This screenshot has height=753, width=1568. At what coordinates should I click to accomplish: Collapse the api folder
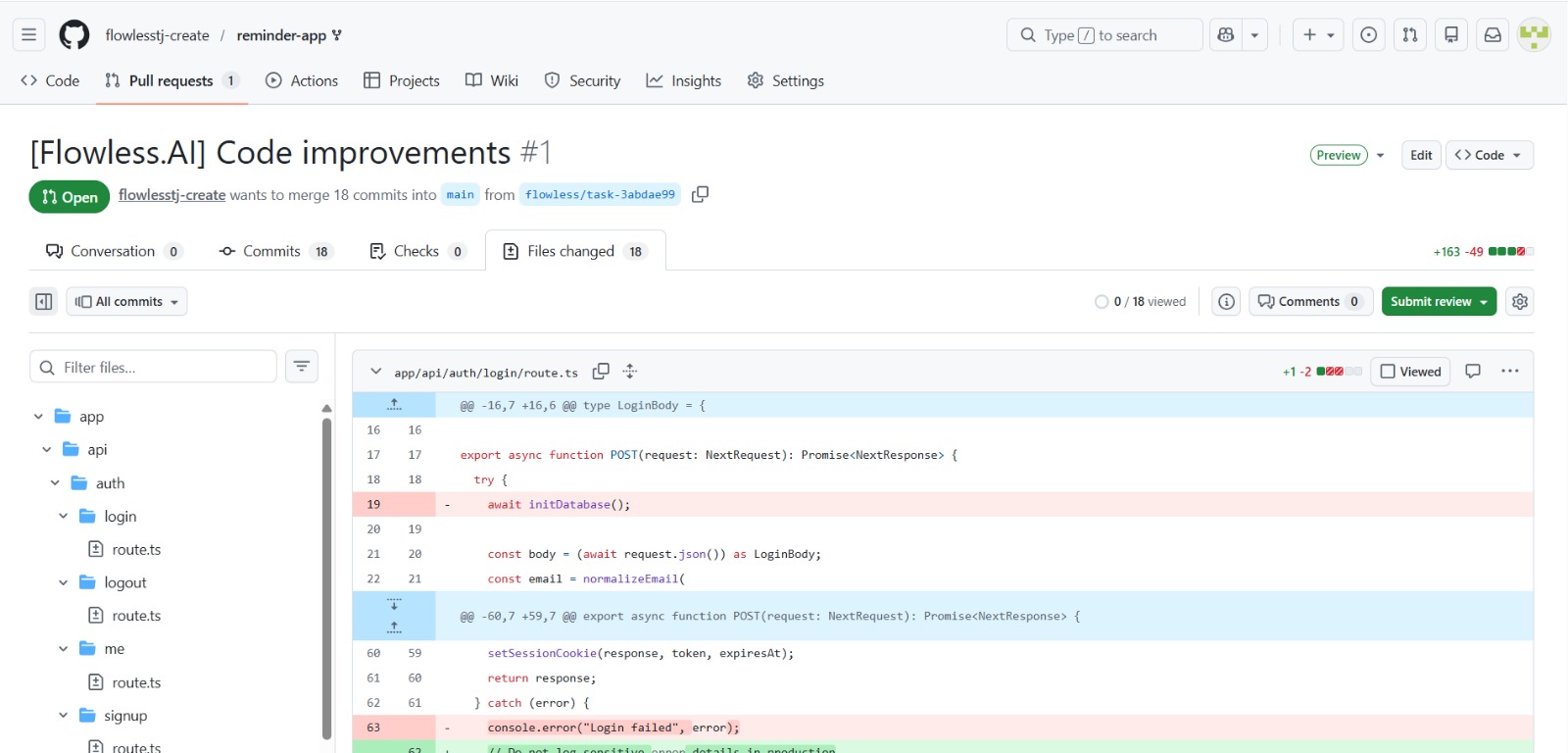coord(46,449)
